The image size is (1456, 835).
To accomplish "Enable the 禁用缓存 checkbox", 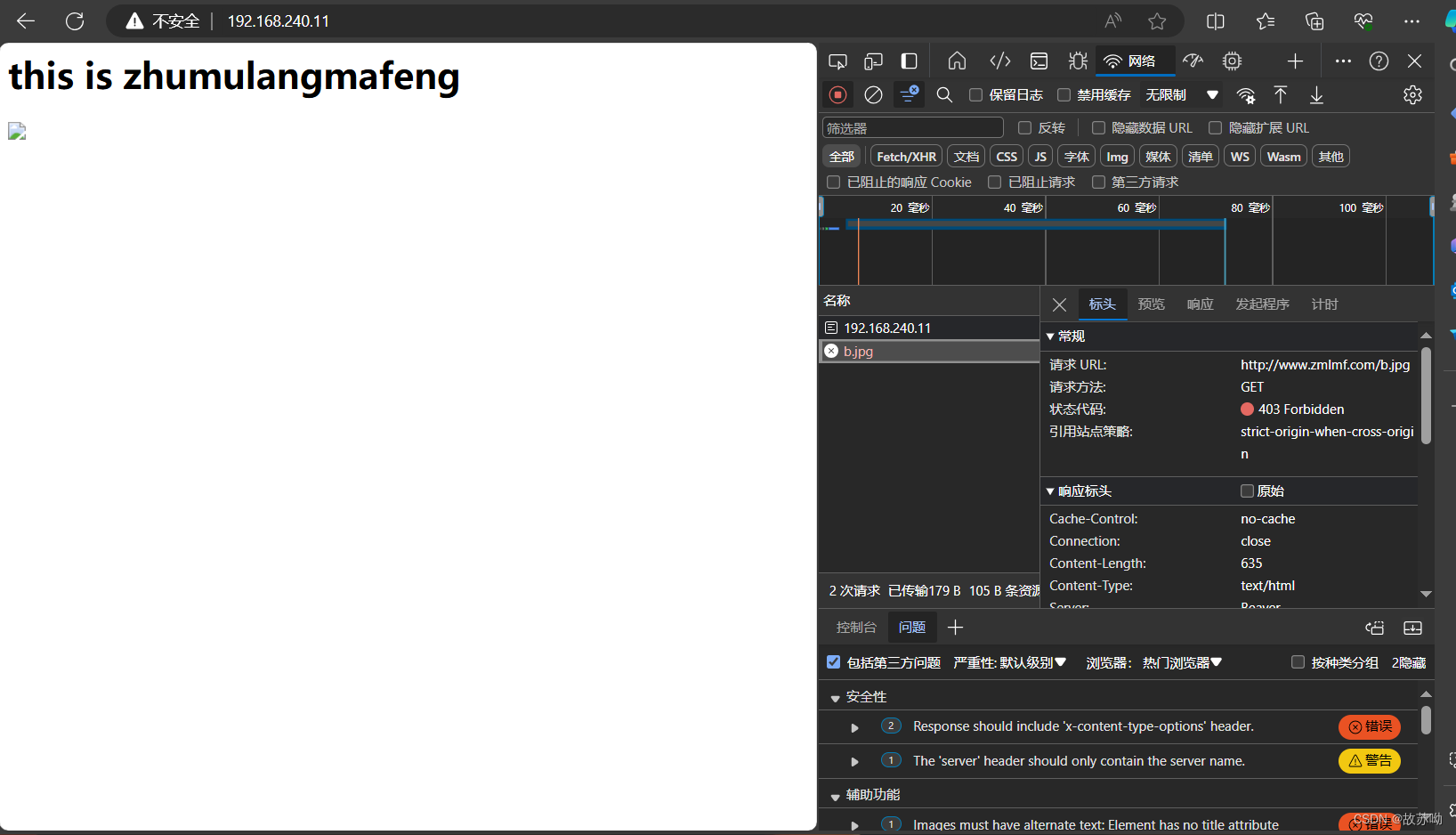I will pos(1064,94).
